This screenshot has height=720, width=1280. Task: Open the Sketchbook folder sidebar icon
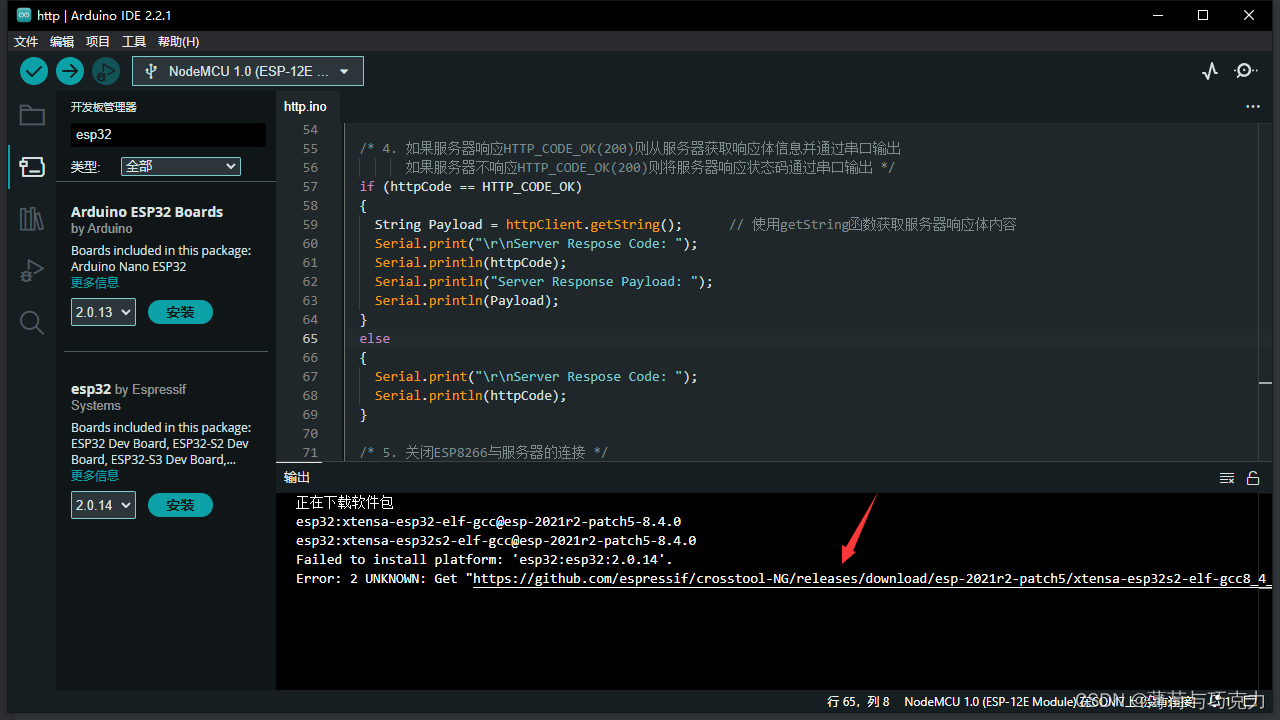(x=32, y=115)
